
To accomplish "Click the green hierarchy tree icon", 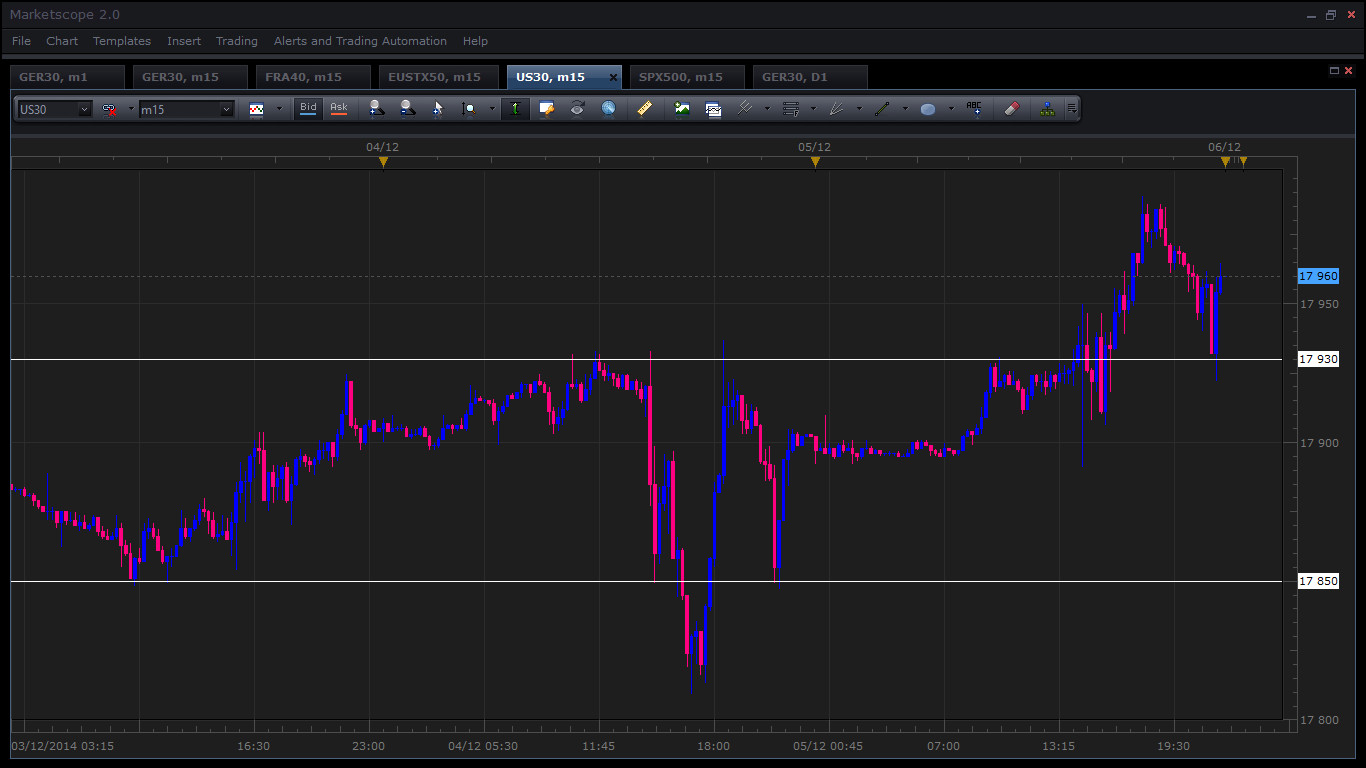I will point(1047,109).
